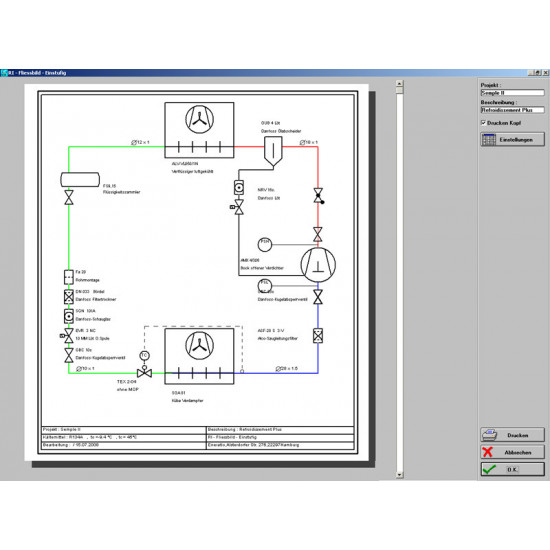Select the Danfoss Filtertrockner symbol
This screenshot has width=550, height=550.
[x=69, y=297]
